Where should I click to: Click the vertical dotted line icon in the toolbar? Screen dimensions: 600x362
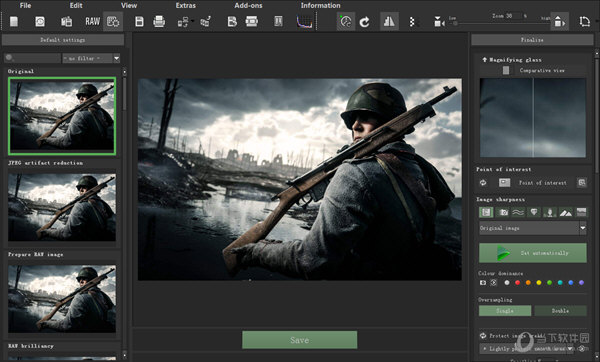tap(412, 22)
